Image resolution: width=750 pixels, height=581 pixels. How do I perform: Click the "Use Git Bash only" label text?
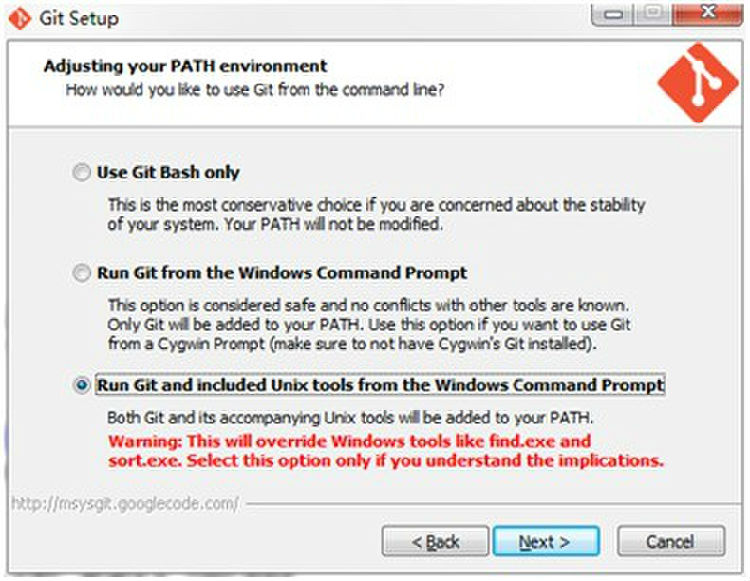(x=168, y=172)
